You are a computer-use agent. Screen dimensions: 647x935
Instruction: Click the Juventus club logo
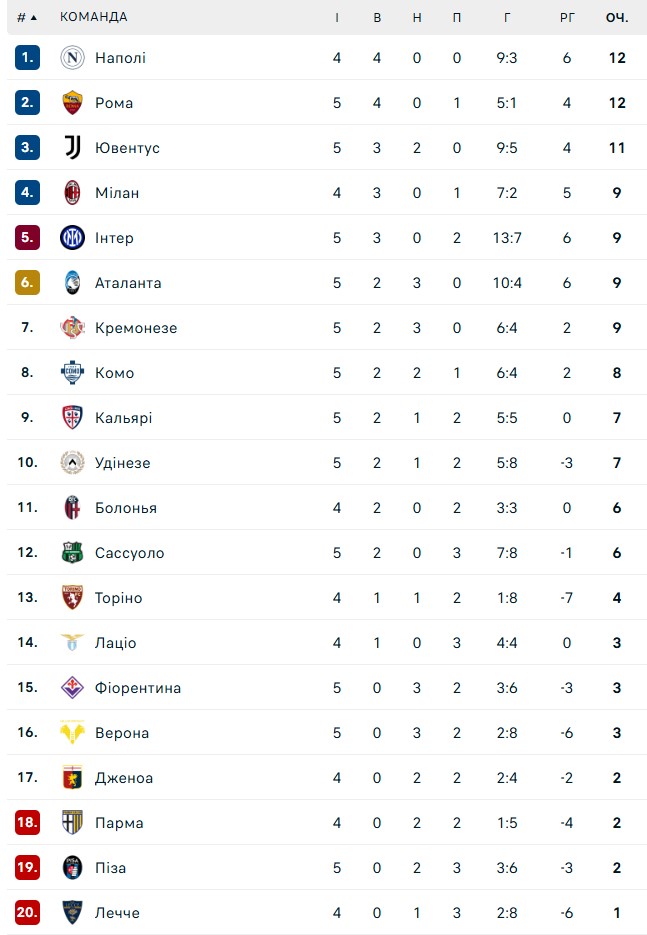click(72, 148)
